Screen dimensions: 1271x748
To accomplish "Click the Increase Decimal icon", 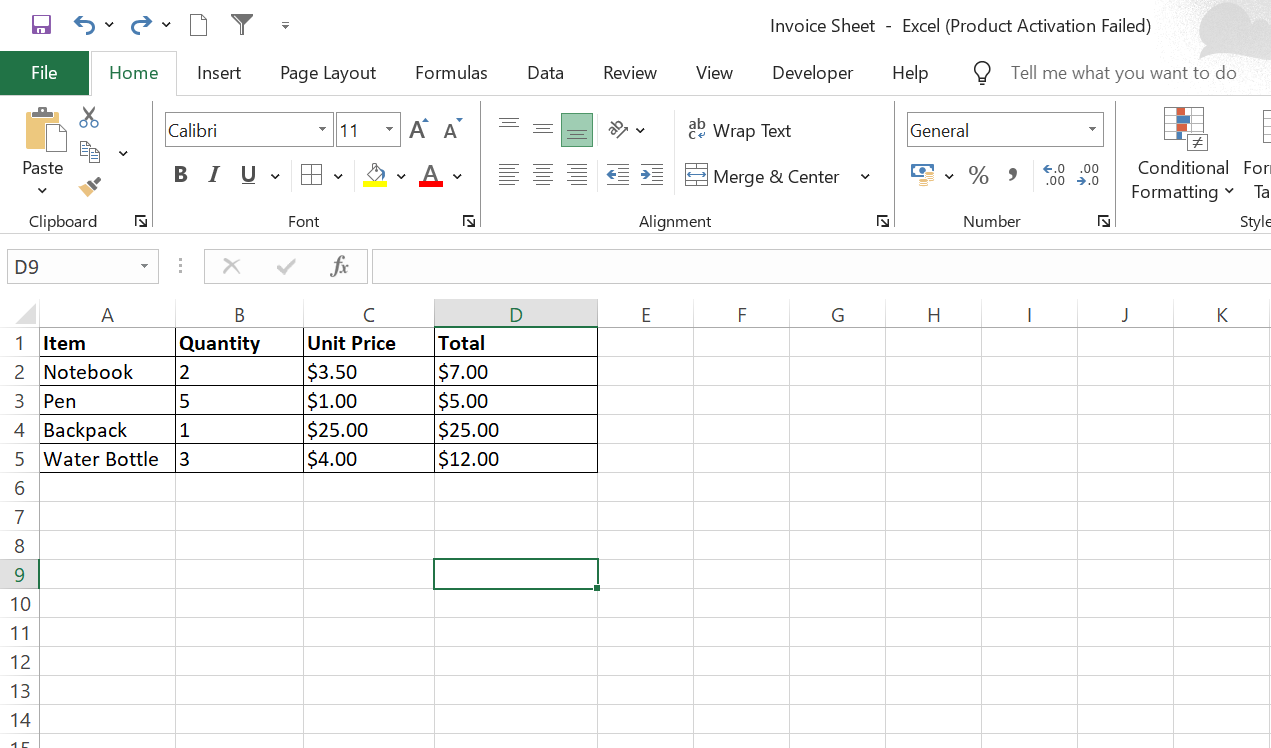I will click(1054, 176).
